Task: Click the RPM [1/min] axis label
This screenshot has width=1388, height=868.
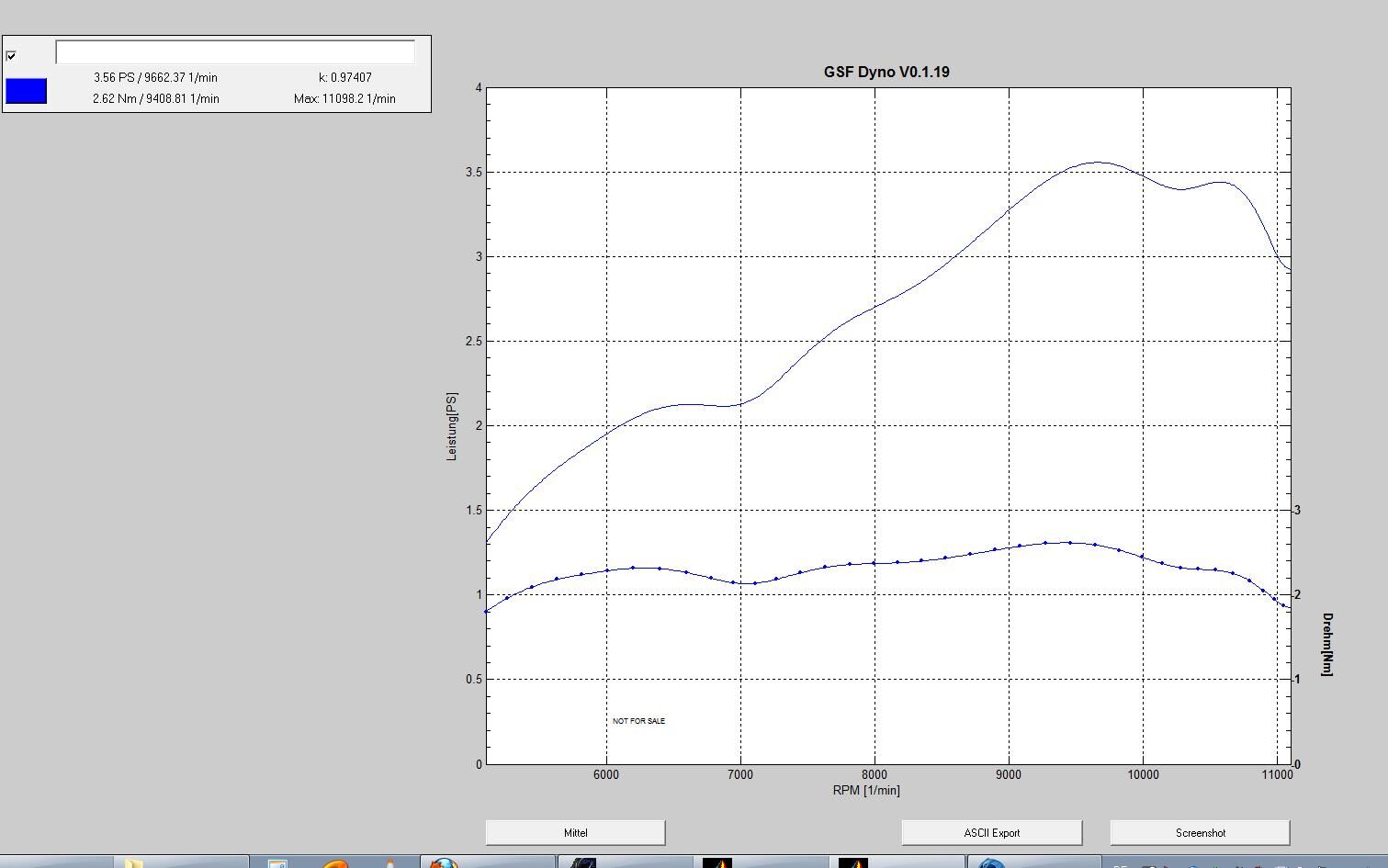Action: [x=866, y=790]
